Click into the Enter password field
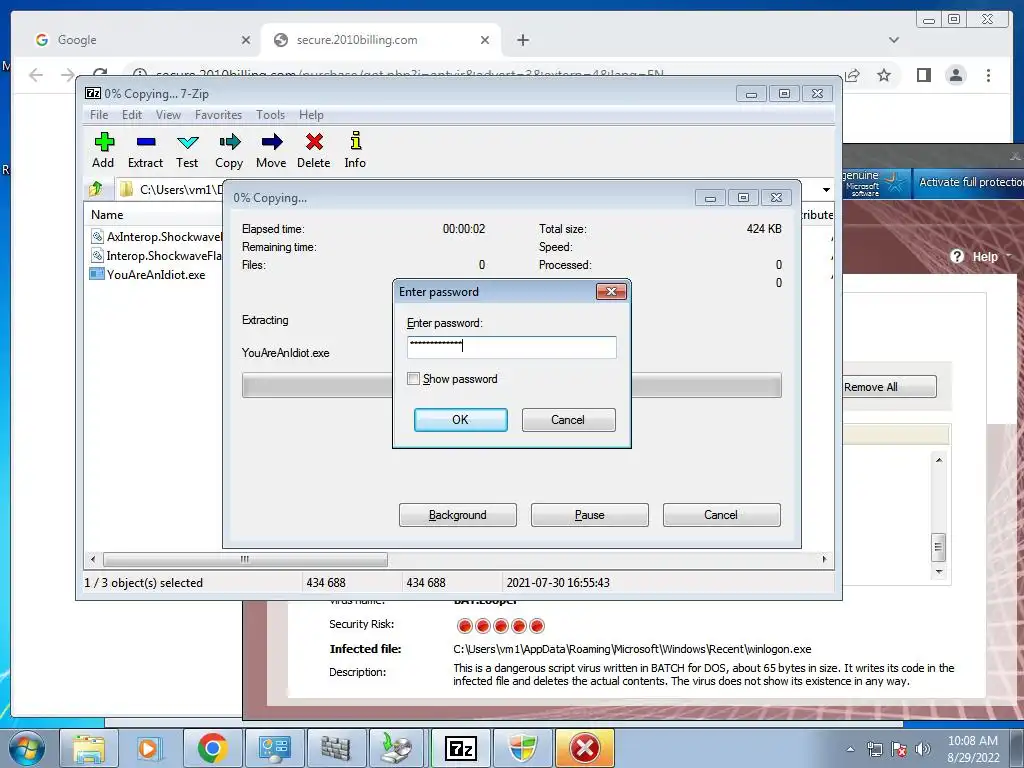 pos(511,347)
